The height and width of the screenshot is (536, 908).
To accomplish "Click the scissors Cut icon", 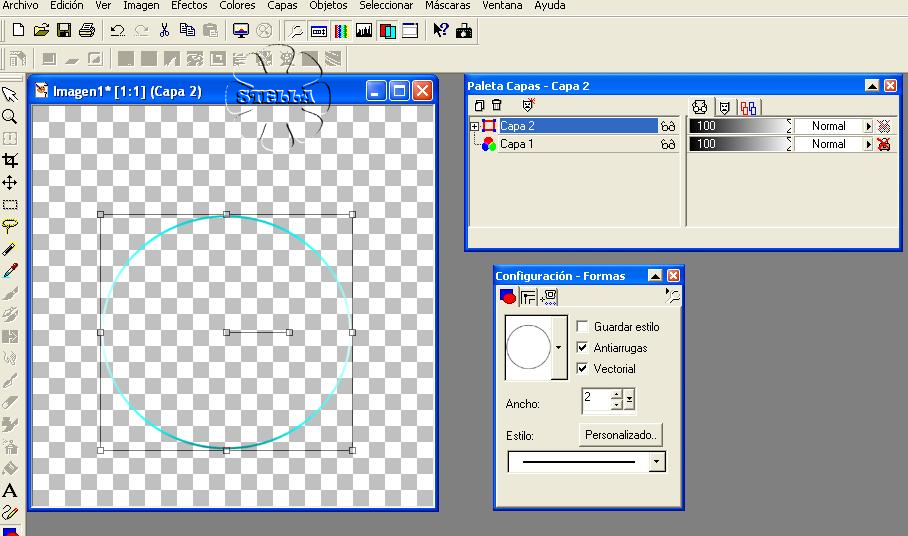I will (x=164, y=30).
